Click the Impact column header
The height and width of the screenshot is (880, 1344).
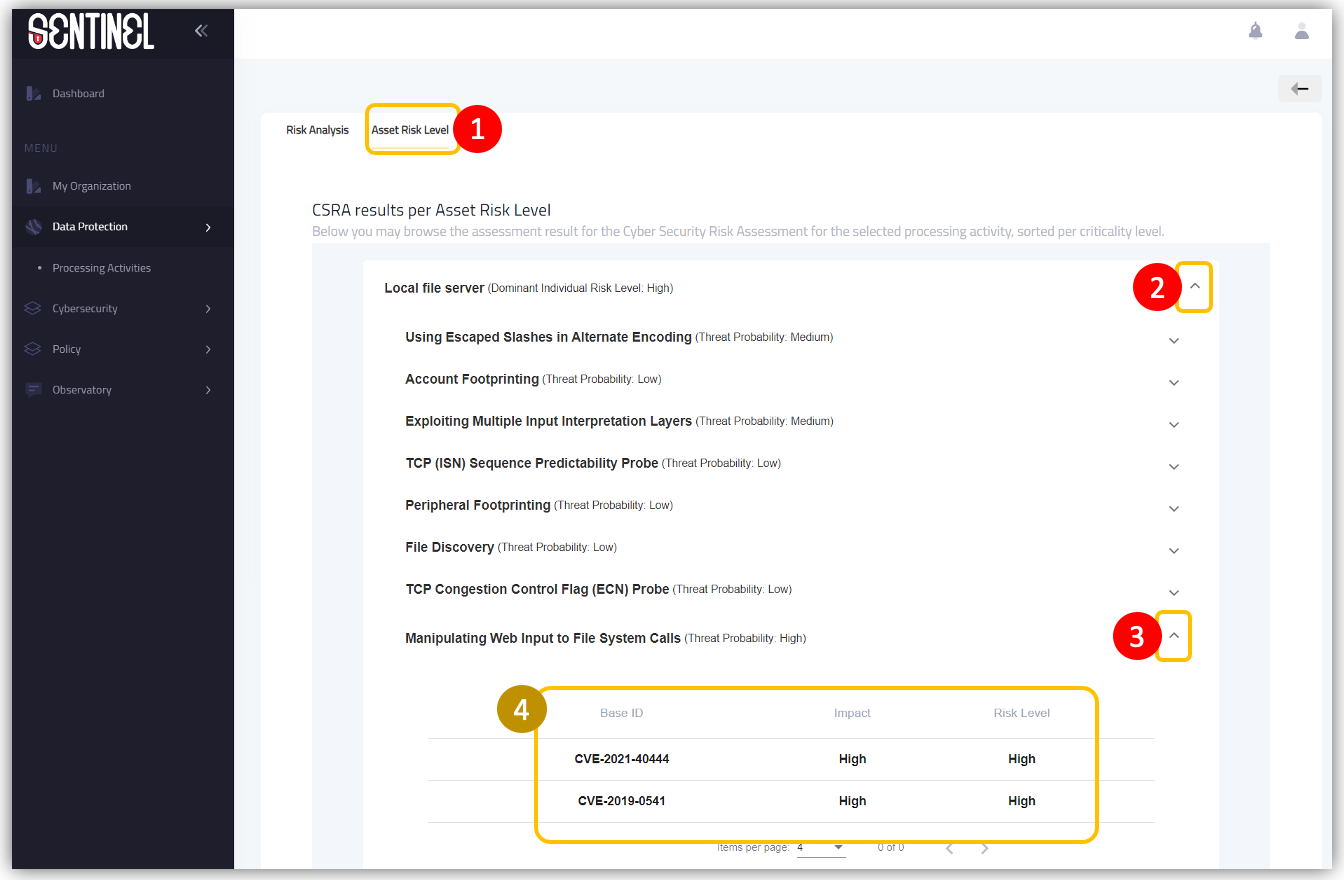click(852, 713)
